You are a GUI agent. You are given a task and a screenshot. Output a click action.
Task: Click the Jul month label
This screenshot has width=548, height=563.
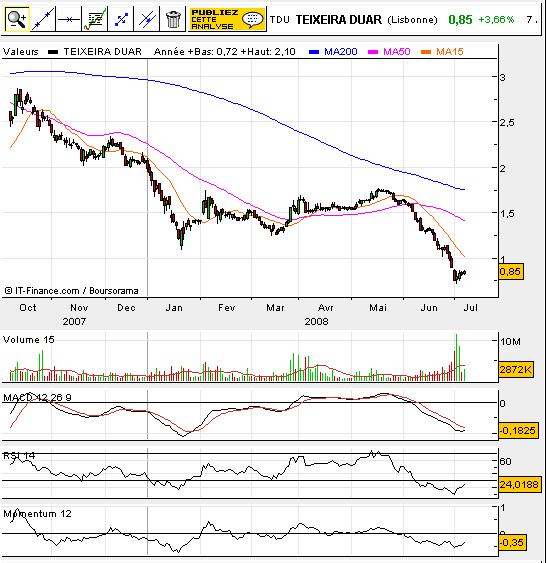pyautogui.click(x=470, y=308)
